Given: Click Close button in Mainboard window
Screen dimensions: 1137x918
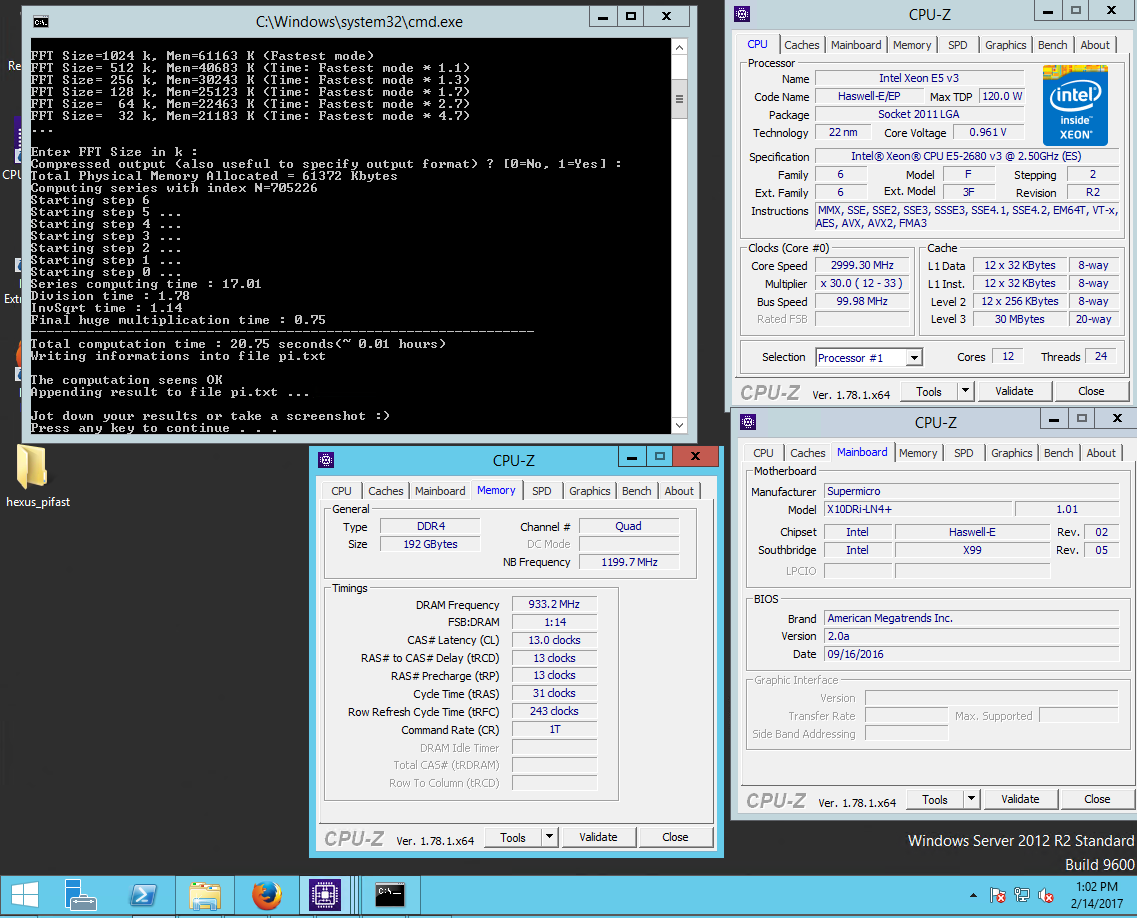Looking at the screenshot, I should point(1096,800).
